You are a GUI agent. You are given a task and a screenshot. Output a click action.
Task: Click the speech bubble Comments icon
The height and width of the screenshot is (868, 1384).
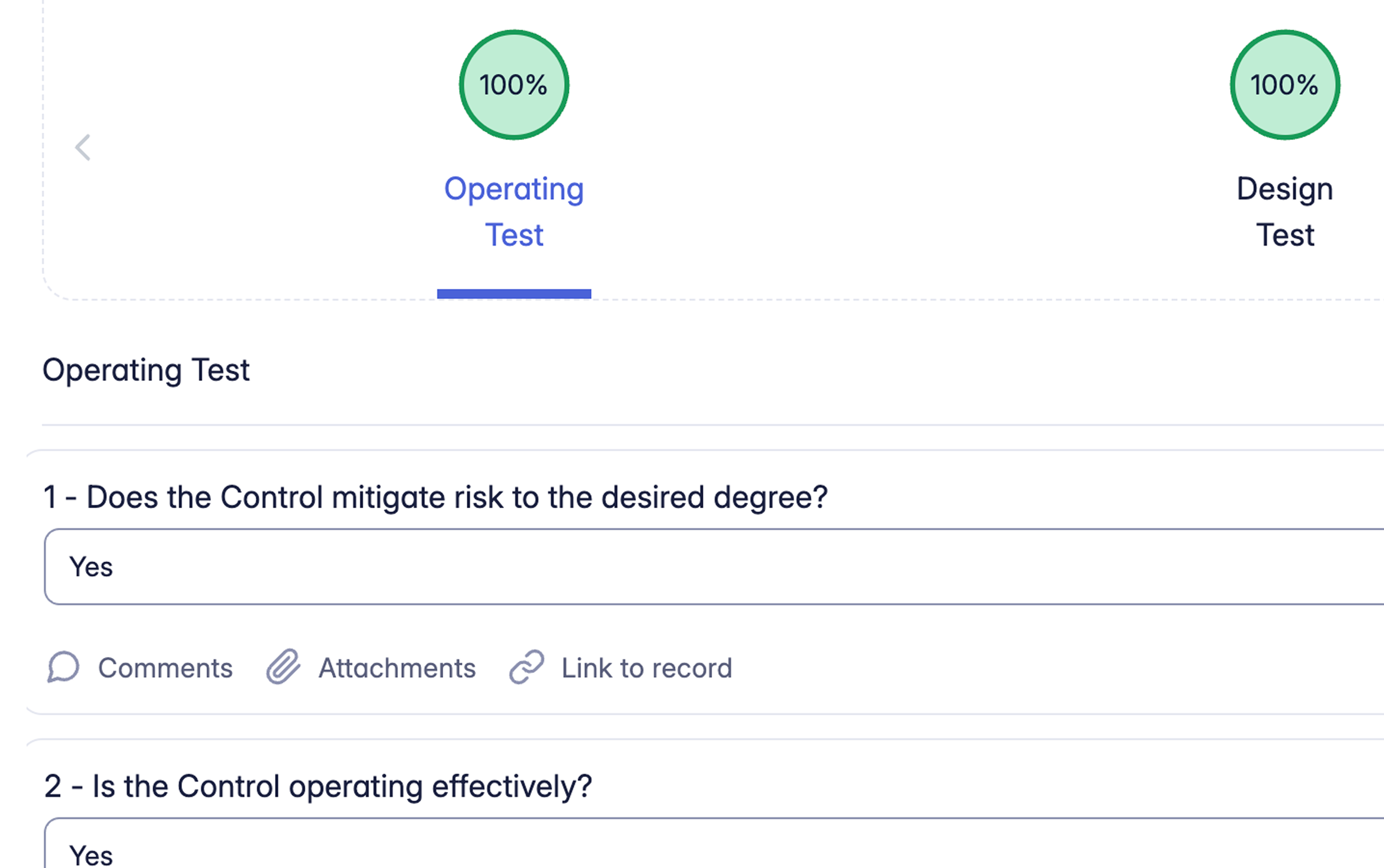click(63, 667)
